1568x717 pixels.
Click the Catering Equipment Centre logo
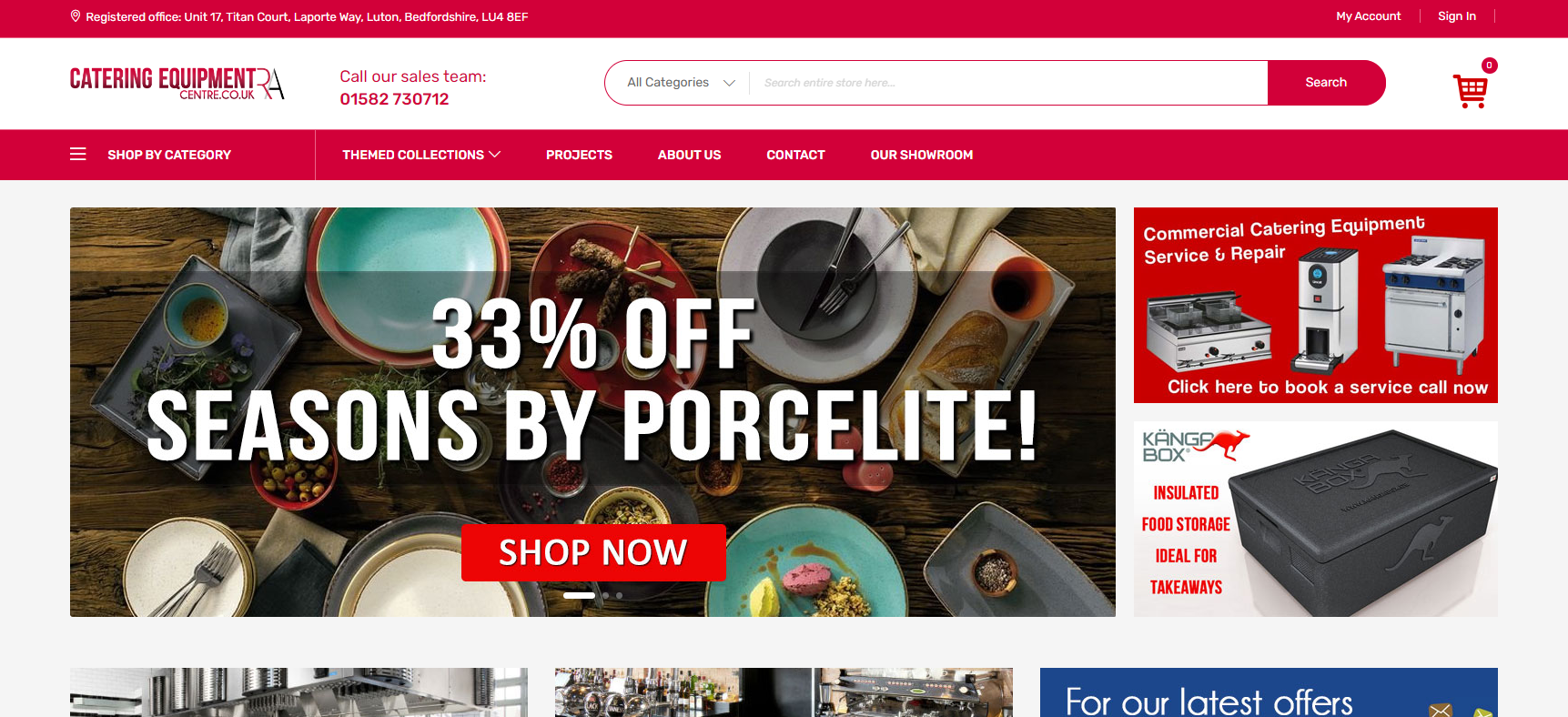177,83
